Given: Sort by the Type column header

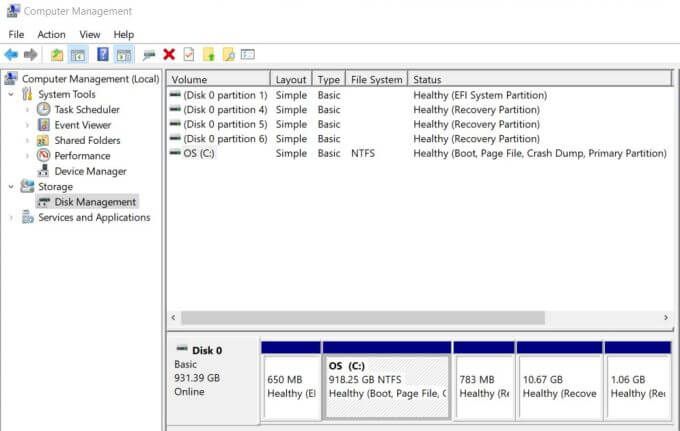Looking at the screenshot, I should tap(328, 79).
